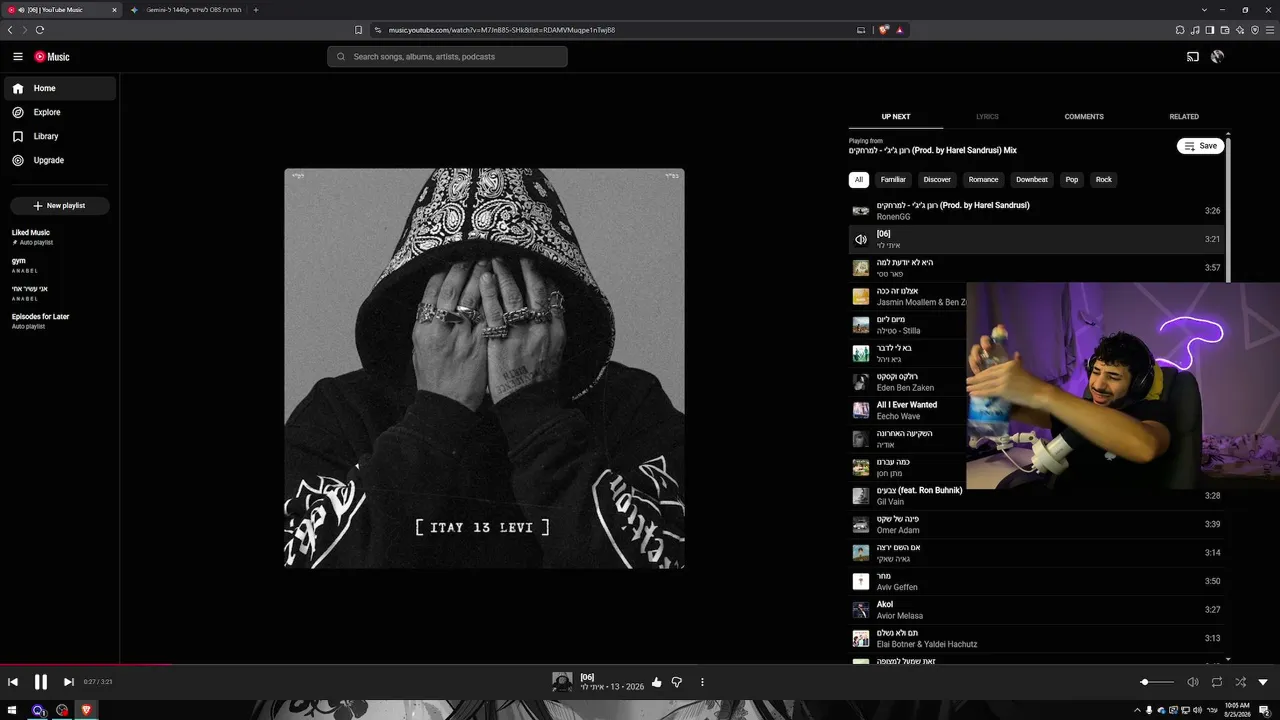The height and width of the screenshot is (720, 1280).
Task: Adjust the volume slider
Action: click(1157, 682)
